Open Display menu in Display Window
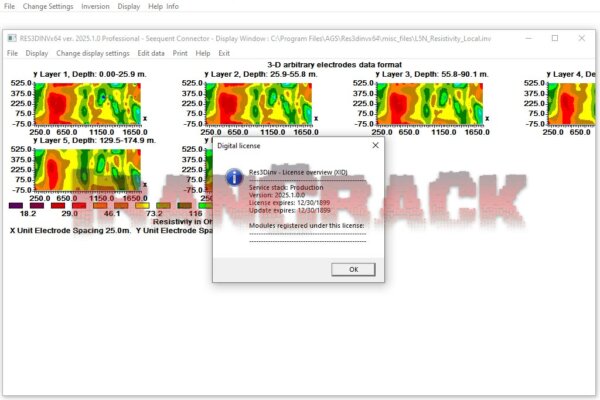 pos(37,53)
